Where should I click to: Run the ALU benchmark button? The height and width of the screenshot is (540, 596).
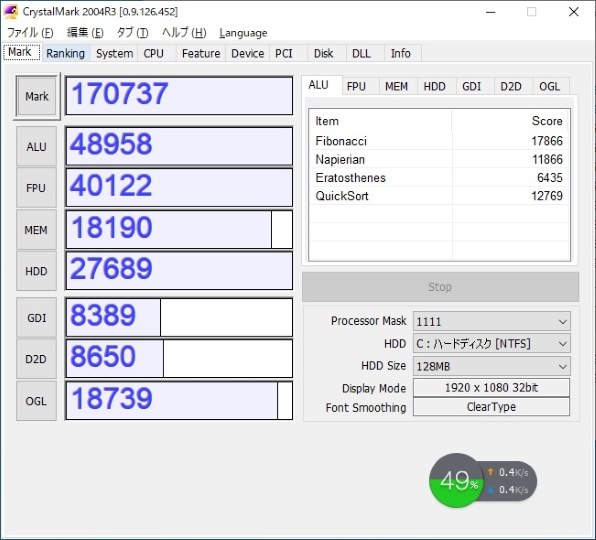(36, 146)
